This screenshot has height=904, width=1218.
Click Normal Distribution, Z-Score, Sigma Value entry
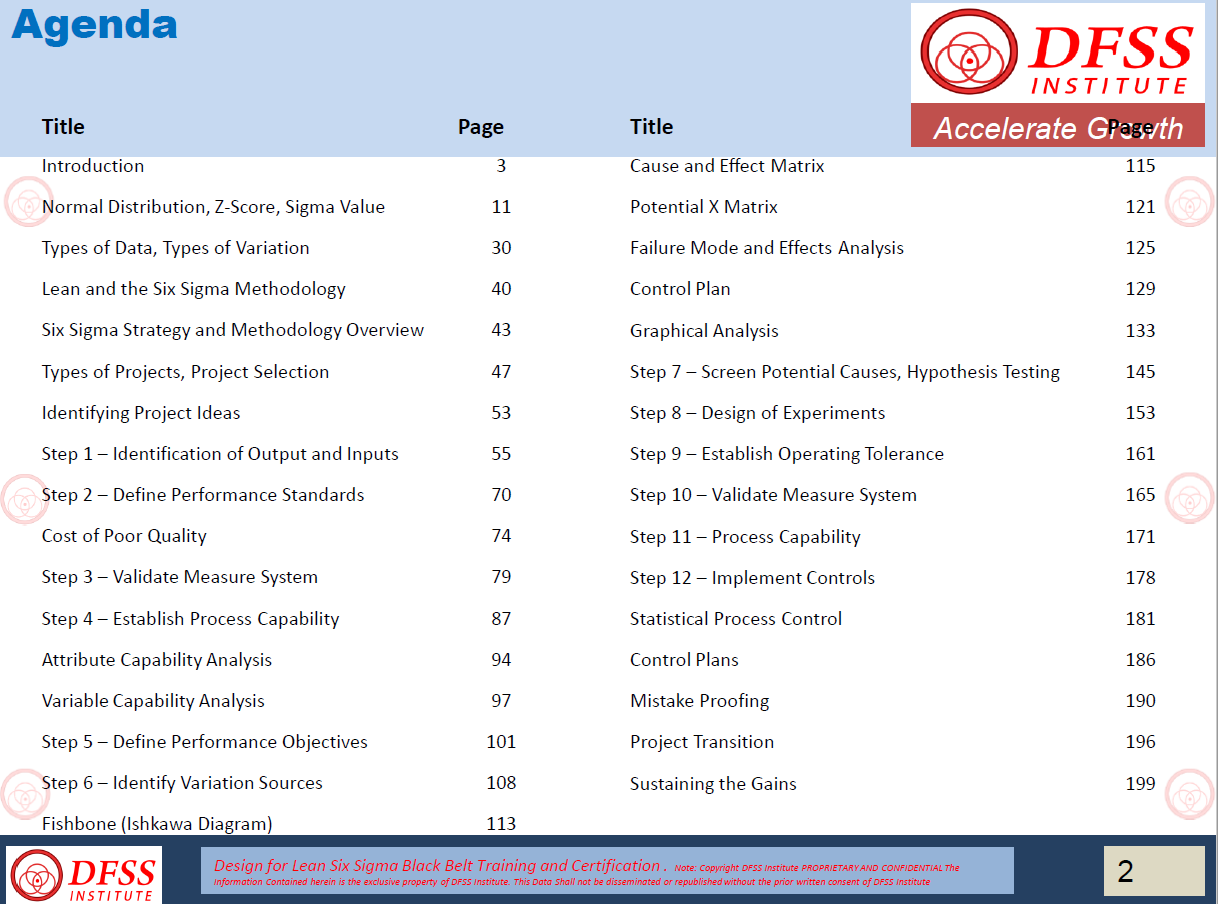click(x=213, y=207)
